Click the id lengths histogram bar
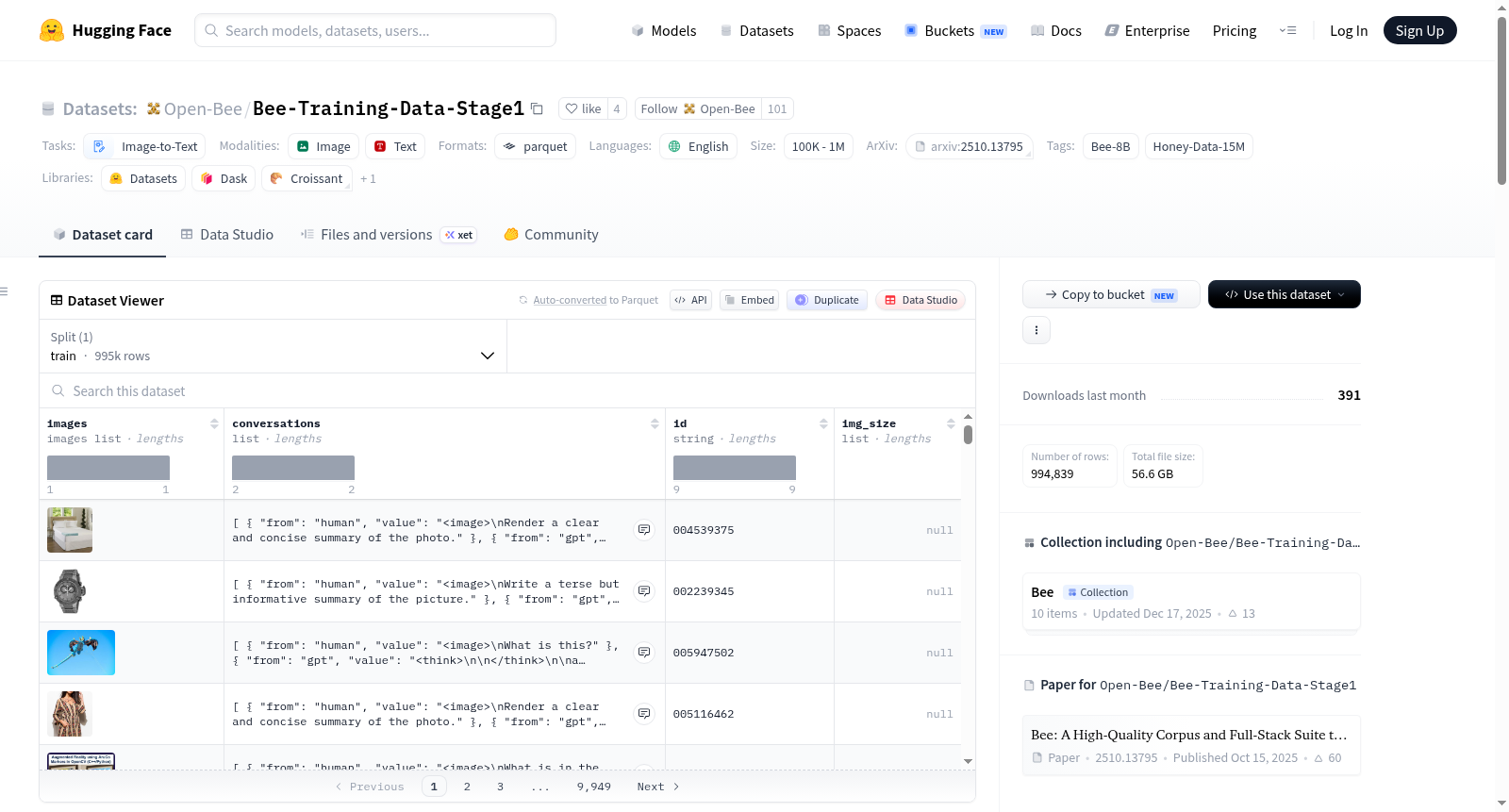The width and height of the screenshot is (1509, 812). pyautogui.click(x=735, y=468)
